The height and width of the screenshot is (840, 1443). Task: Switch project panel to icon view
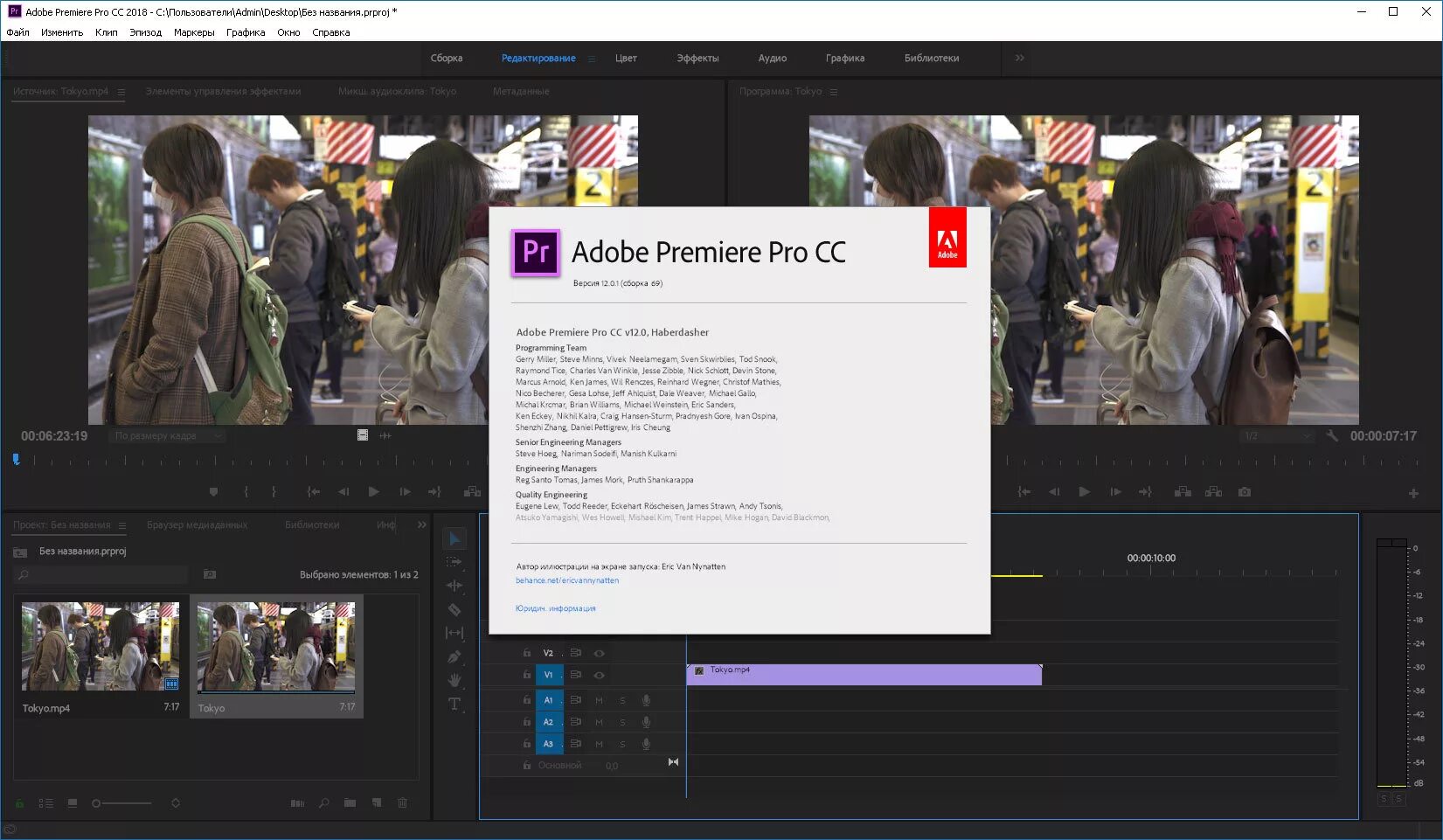coord(73,803)
